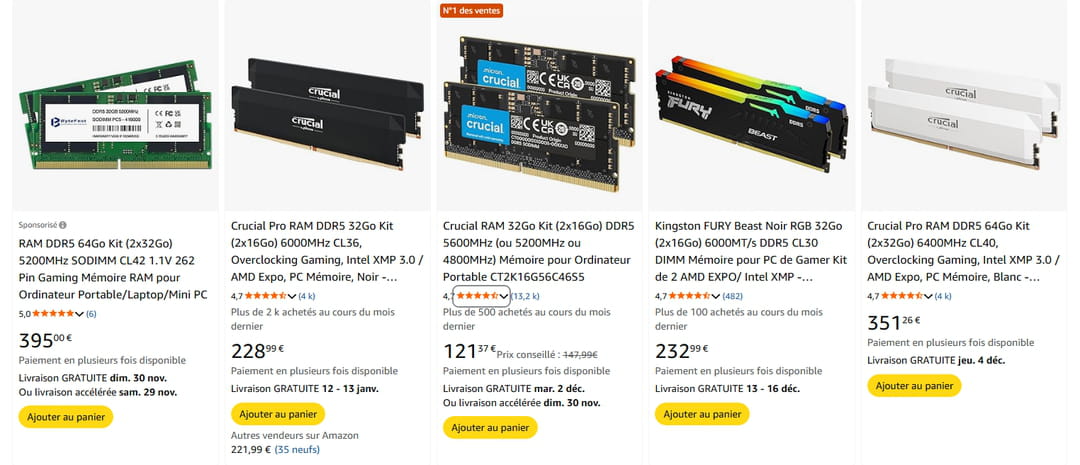Open rating chevron for Crucial Pro 32Go Noir

(x=292, y=296)
